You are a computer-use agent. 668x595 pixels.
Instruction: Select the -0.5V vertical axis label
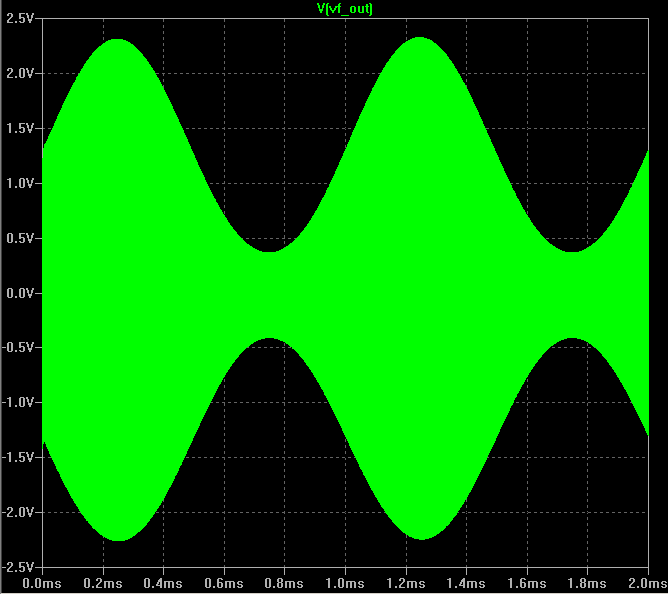(x=18, y=348)
